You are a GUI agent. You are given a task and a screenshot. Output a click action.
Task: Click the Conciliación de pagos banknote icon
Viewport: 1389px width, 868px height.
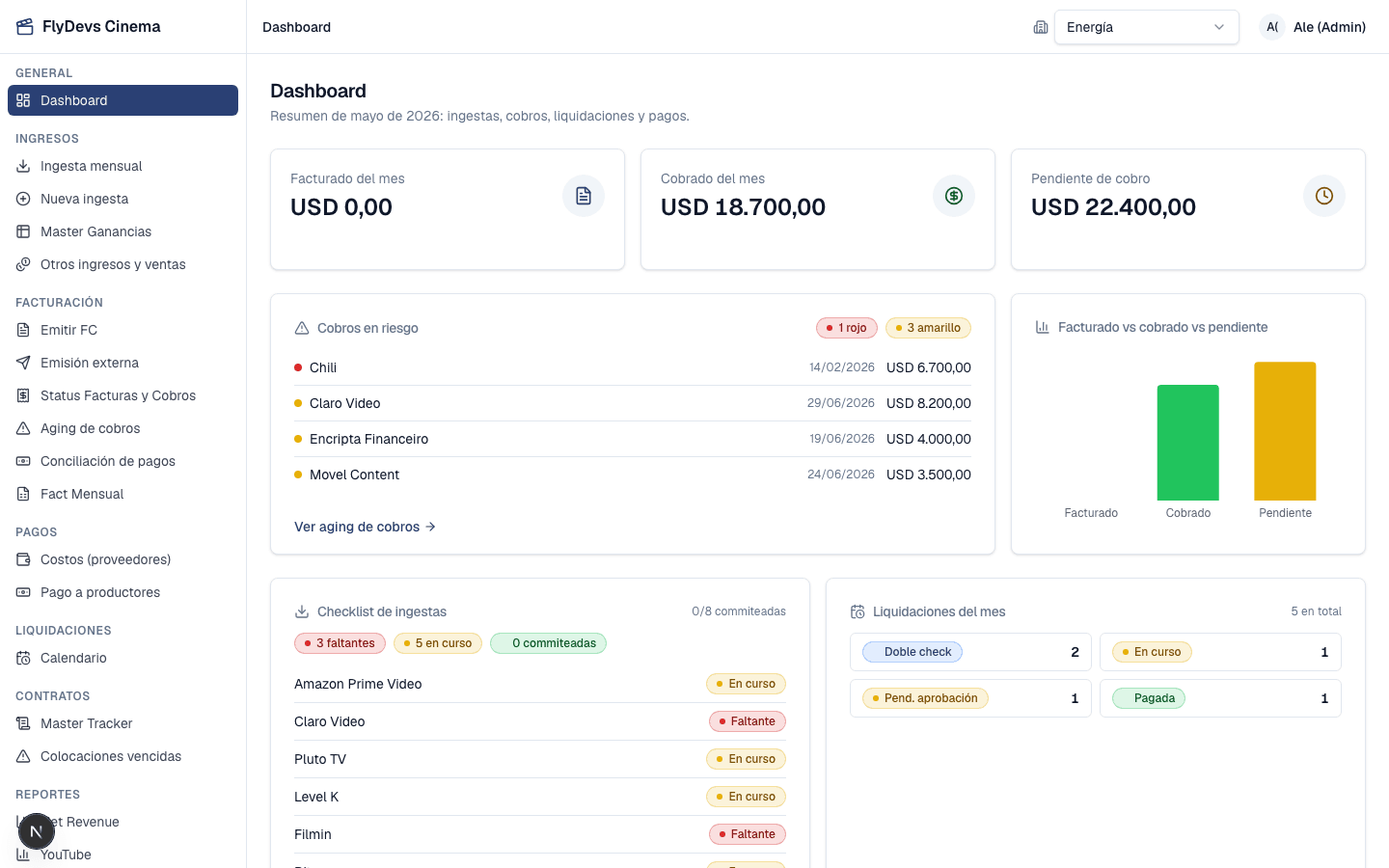coord(23,461)
